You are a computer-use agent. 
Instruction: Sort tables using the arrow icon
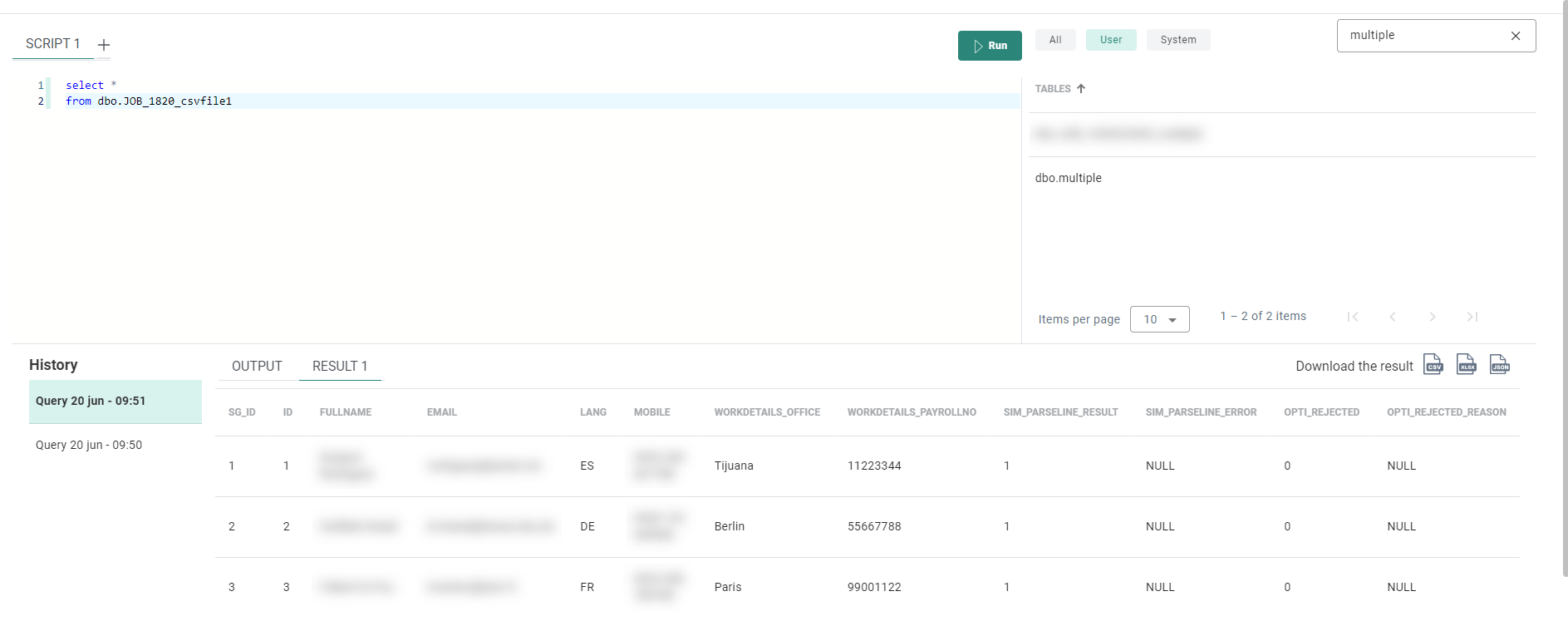pyautogui.click(x=1081, y=89)
